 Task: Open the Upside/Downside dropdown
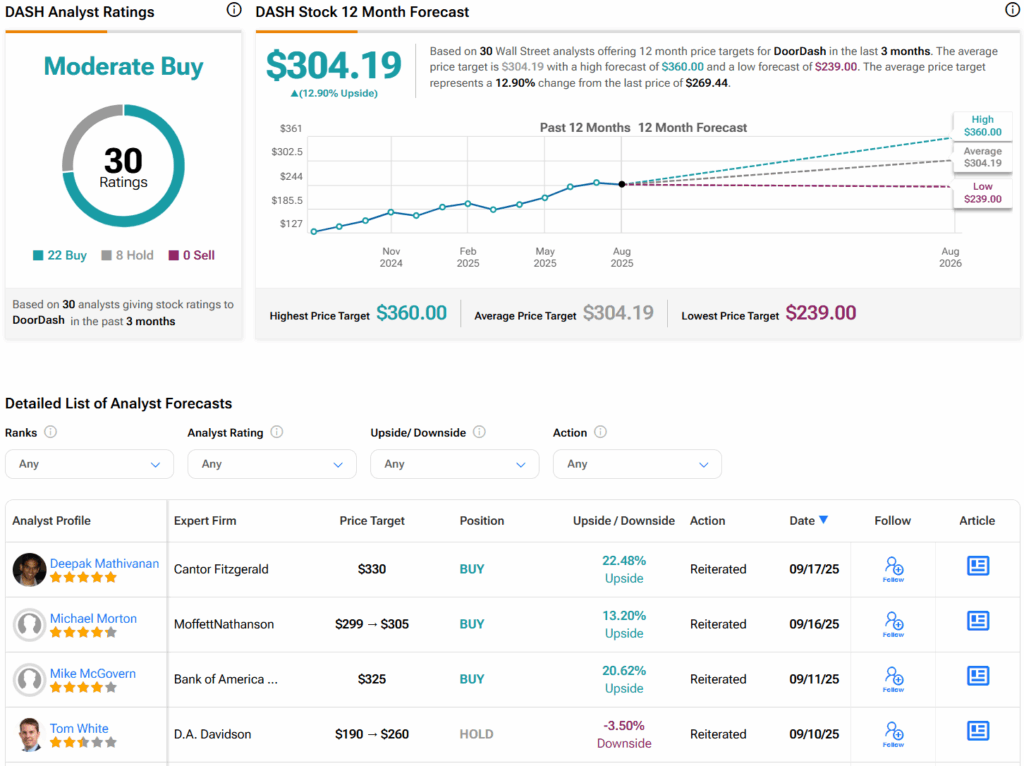coord(455,464)
